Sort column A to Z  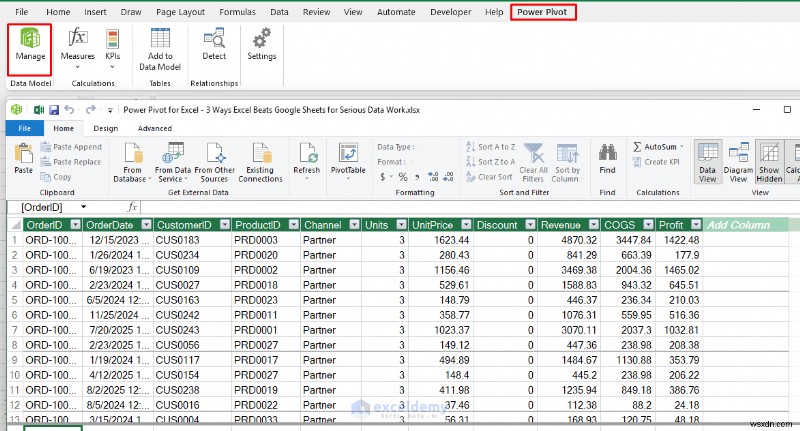(x=490, y=147)
